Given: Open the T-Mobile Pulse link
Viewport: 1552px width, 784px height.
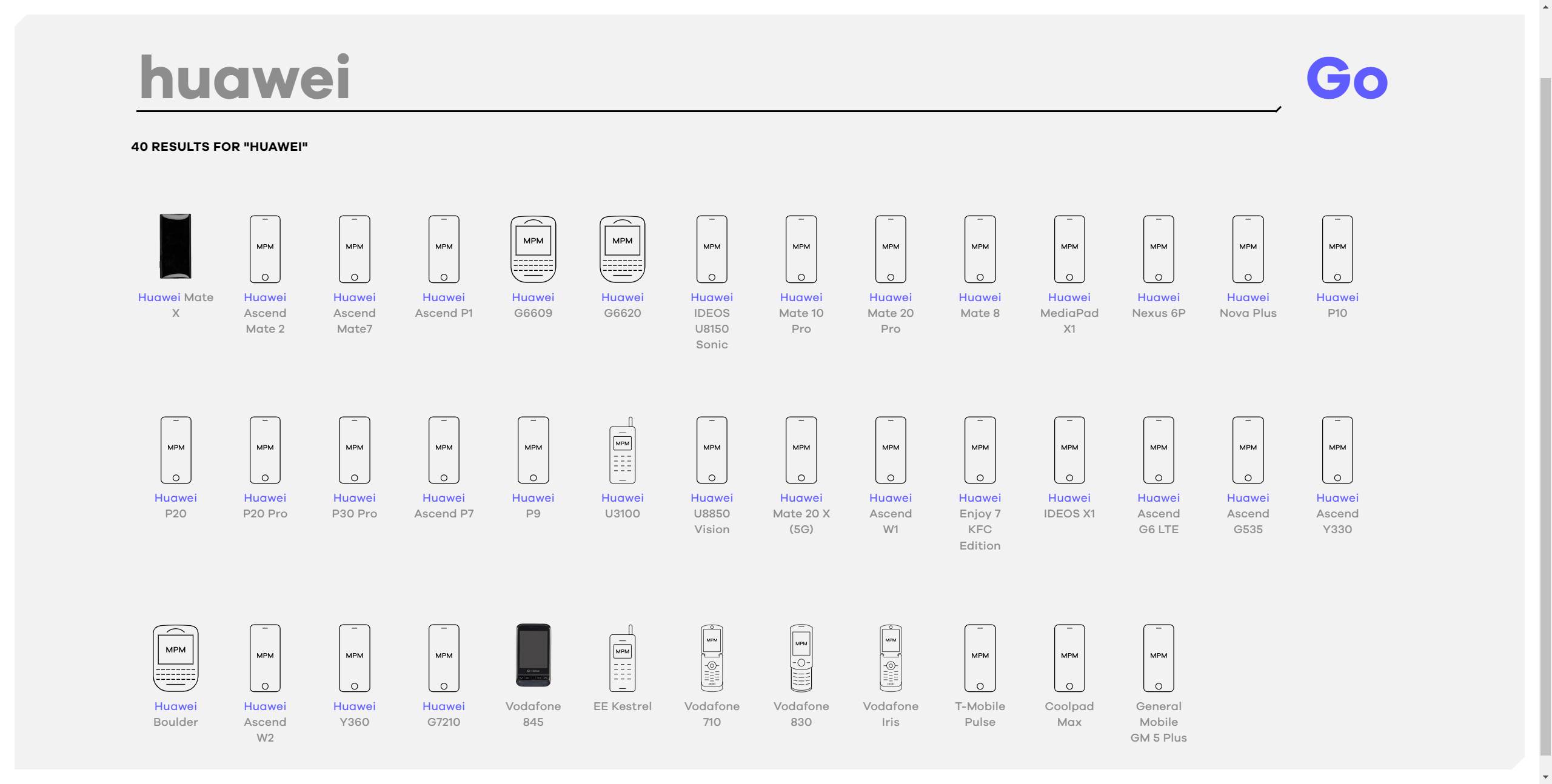Looking at the screenshot, I should (x=980, y=714).
